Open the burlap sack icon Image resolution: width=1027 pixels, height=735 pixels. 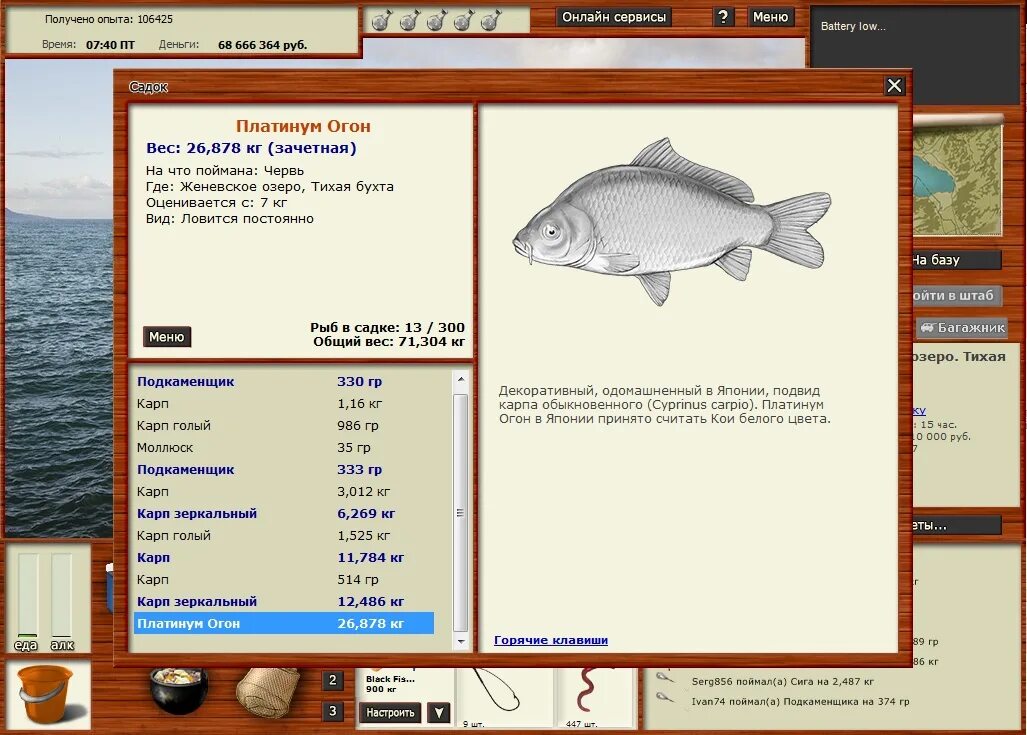[x=268, y=693]
